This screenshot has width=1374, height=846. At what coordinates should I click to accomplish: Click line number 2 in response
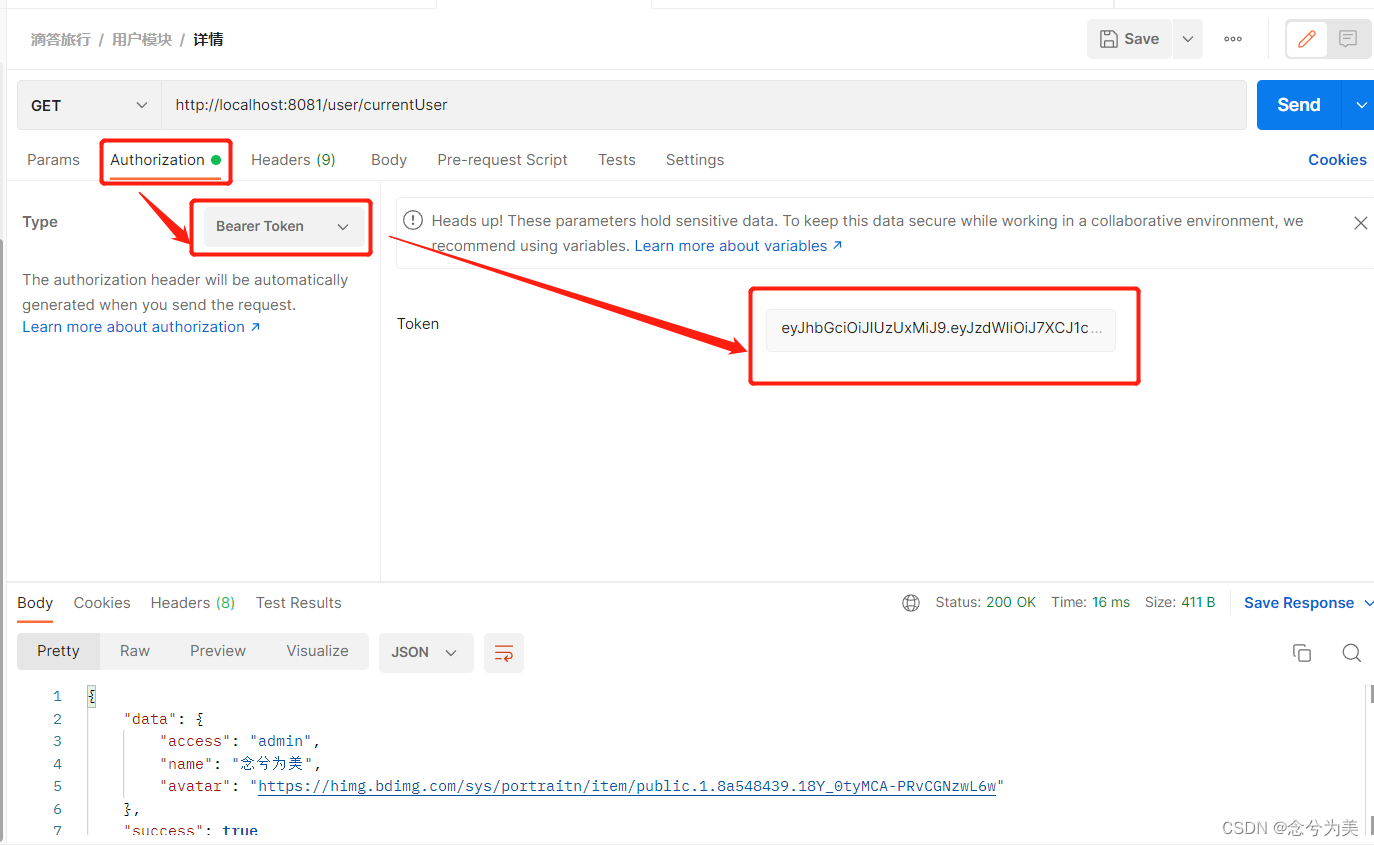57,719
